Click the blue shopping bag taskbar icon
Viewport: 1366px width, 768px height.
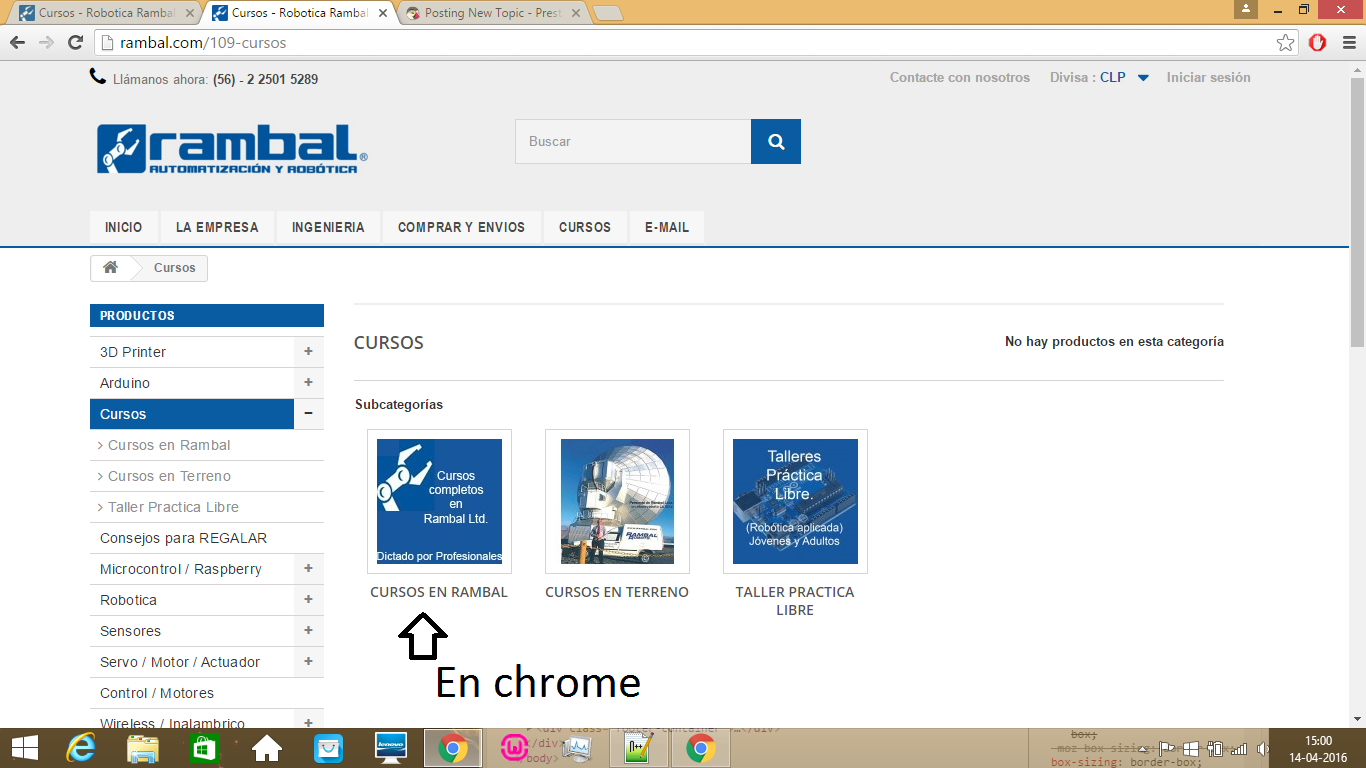(328, 748)
